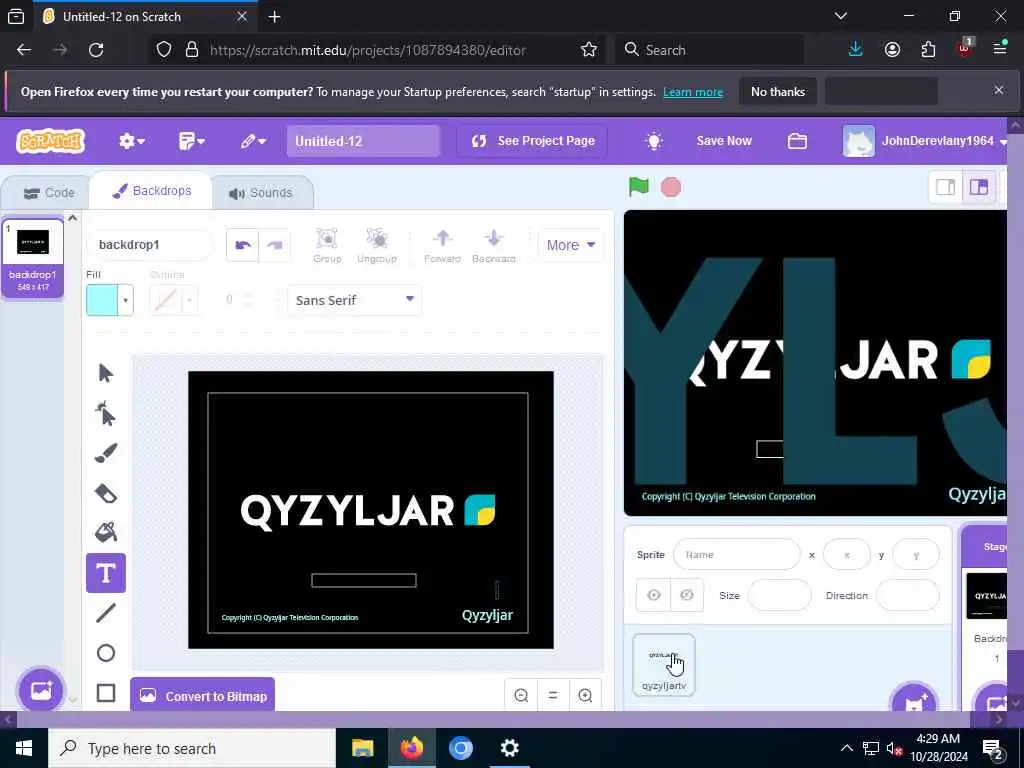The image size is (1024, 768).
Task: Select the Reshape tool
Action: click(106, 413)
